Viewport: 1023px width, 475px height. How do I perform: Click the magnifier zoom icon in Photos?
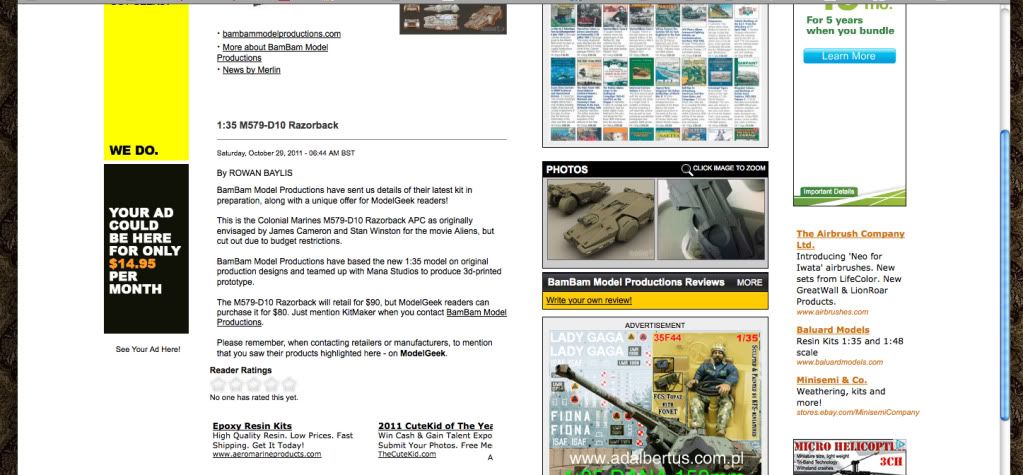[686, 170]
